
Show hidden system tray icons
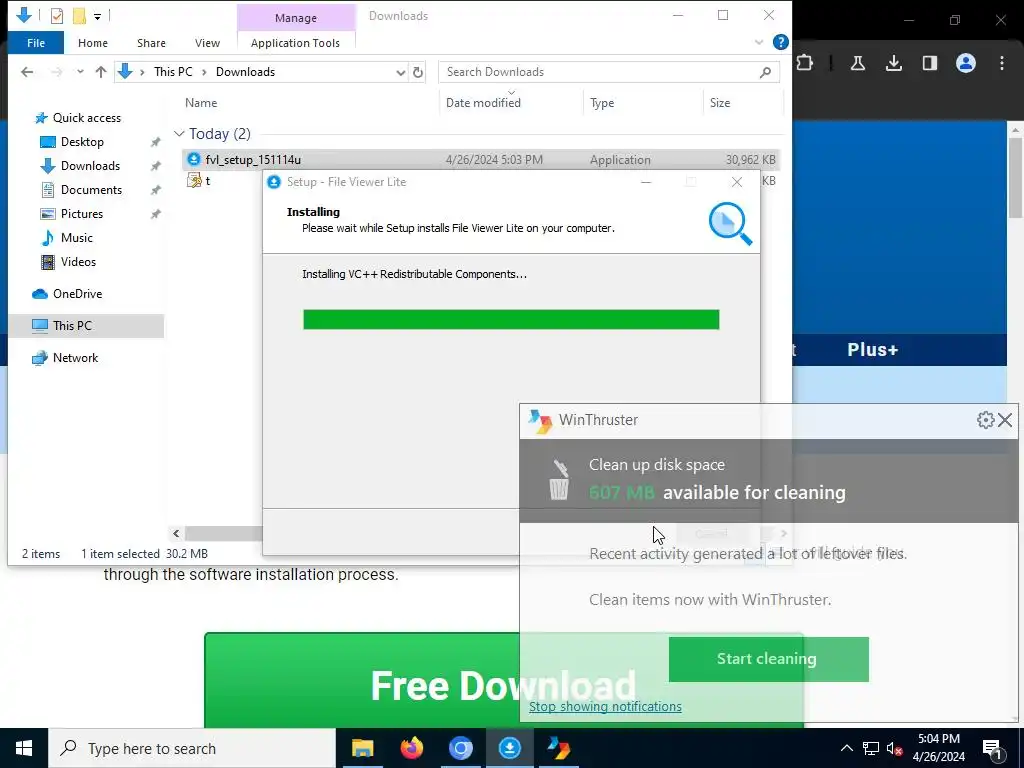coord(846,748)
